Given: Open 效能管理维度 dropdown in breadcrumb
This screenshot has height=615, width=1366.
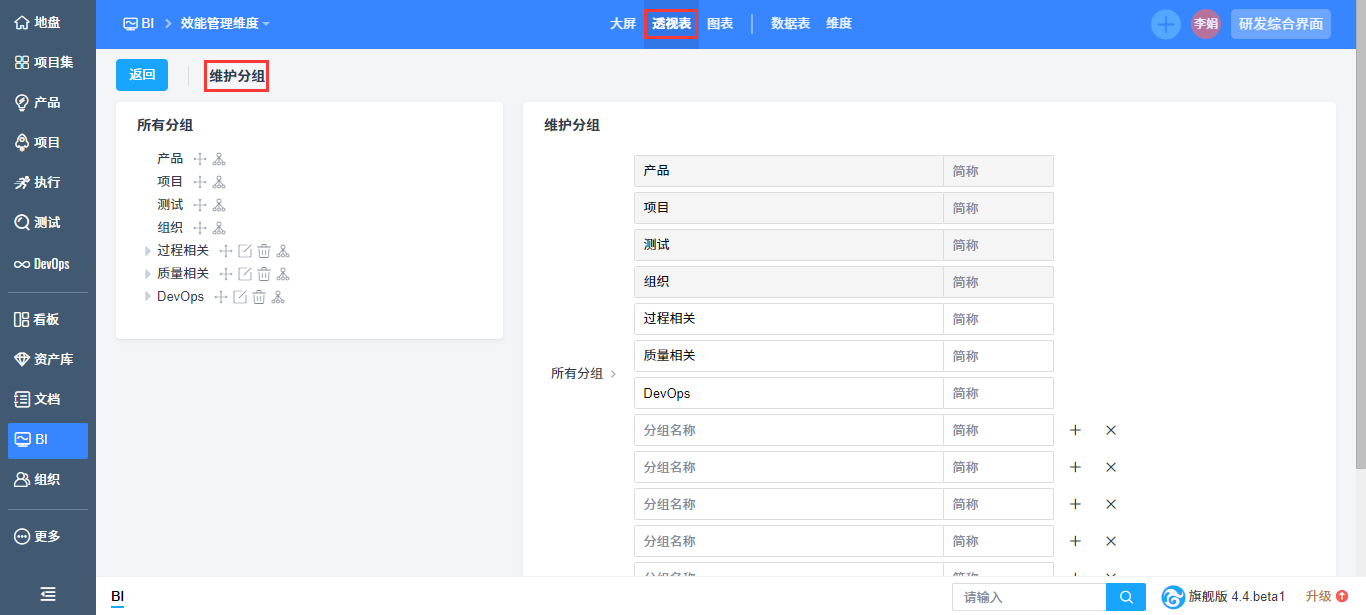Looking at the screenshot, I should pyautogui.click(x=225, y=23).
